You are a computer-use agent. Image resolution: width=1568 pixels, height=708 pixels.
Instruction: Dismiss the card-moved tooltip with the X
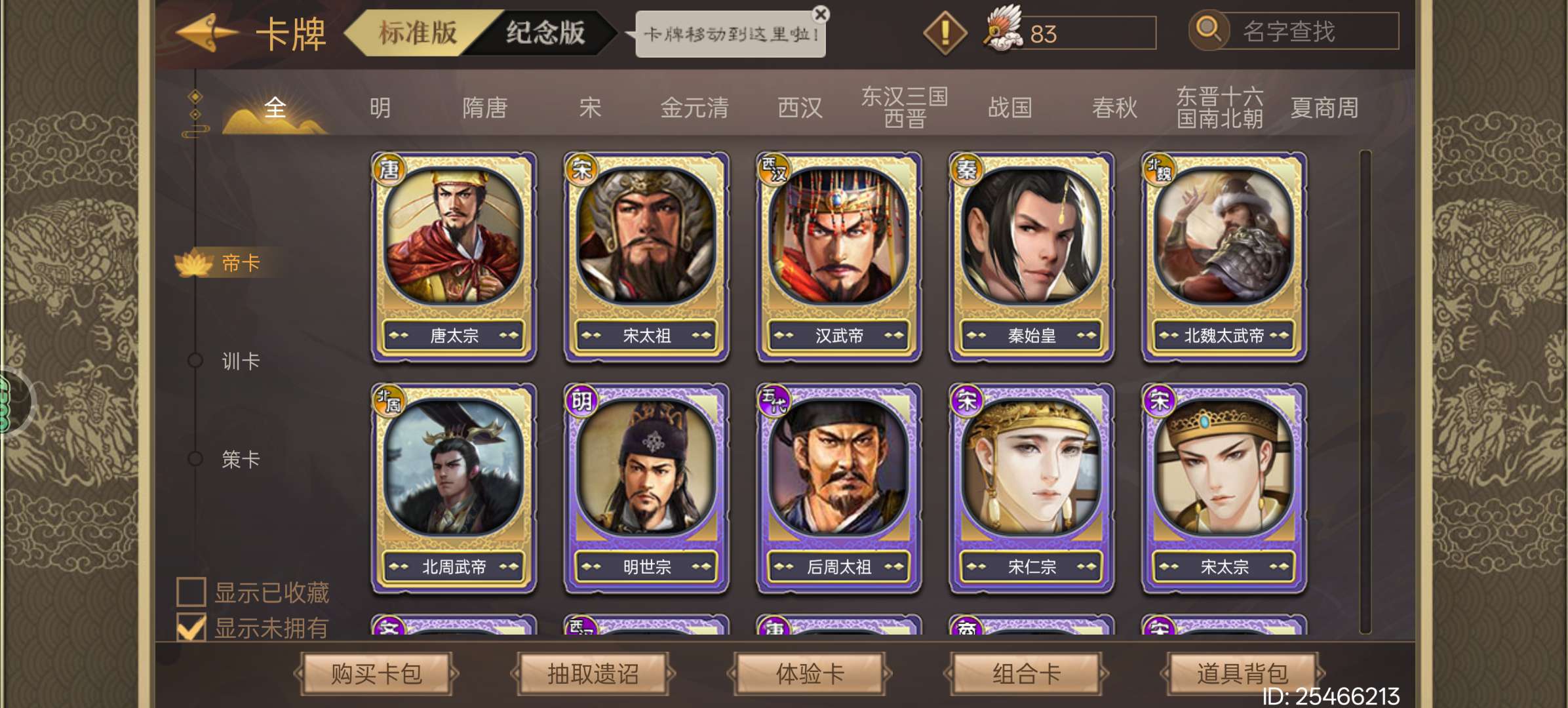click(x=820, y=14)
